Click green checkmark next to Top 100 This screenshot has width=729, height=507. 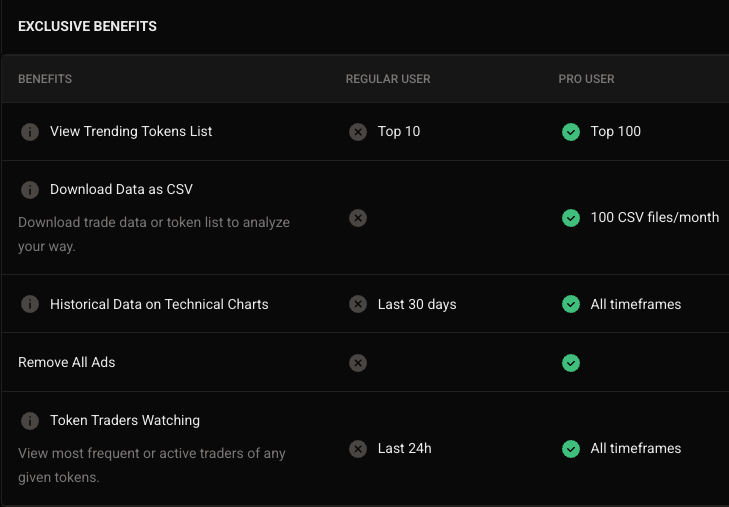coord(571,132)
